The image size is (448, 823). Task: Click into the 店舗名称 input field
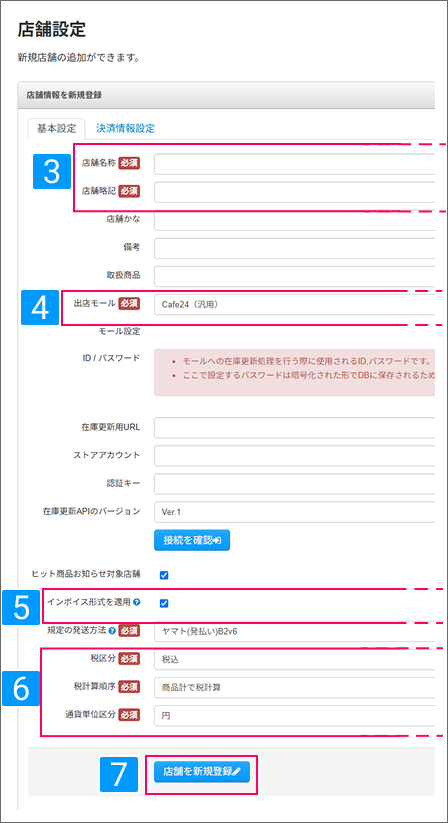[x=294, y=164]
